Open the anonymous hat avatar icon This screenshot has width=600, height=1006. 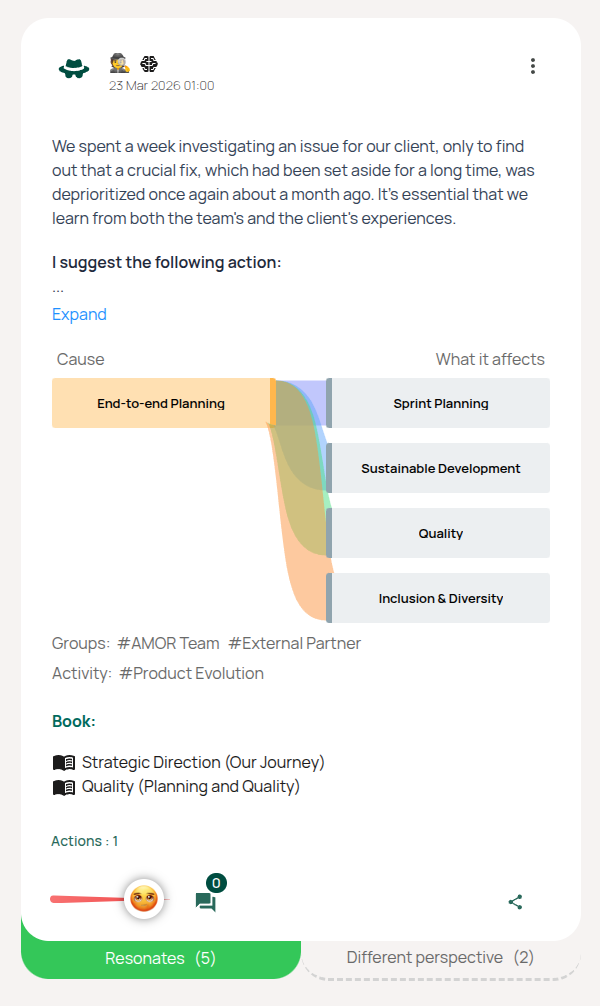pos(74,66)
